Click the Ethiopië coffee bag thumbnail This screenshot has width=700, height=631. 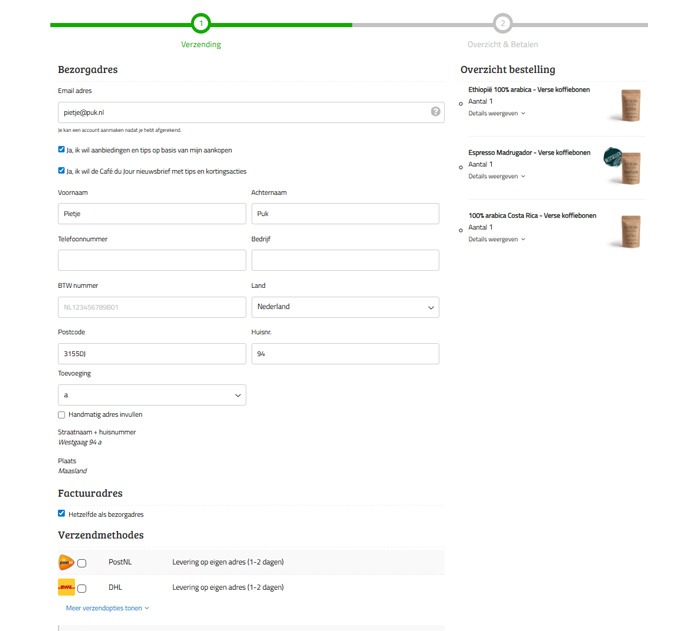[x=630, y=104]
